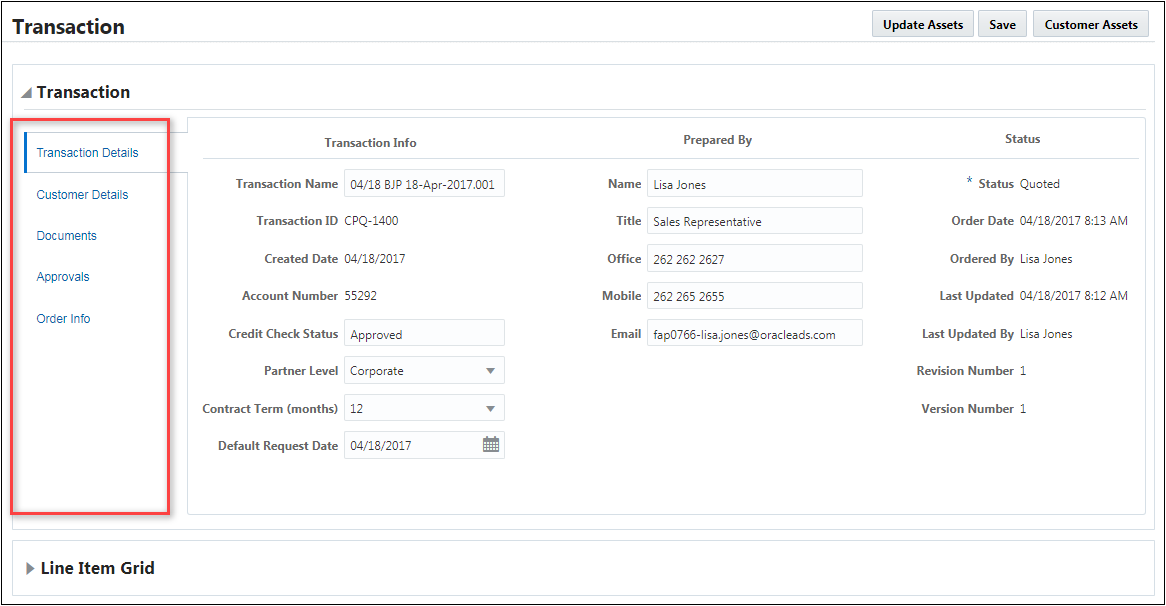This screenshot has height=606, width=1166.
Task: Click the Transaction Info column heading
Action: 370,143
